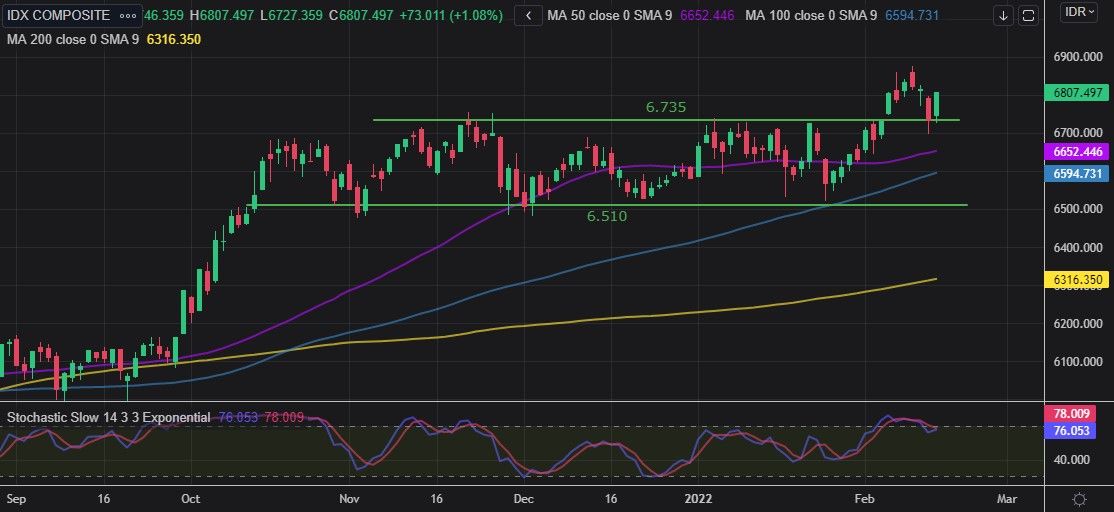Image resolution: width=1114 pixels, height=512 pixels.
Task: Click the red 78.009 stochastic axis tag
Action: (x=1070, y=413)
